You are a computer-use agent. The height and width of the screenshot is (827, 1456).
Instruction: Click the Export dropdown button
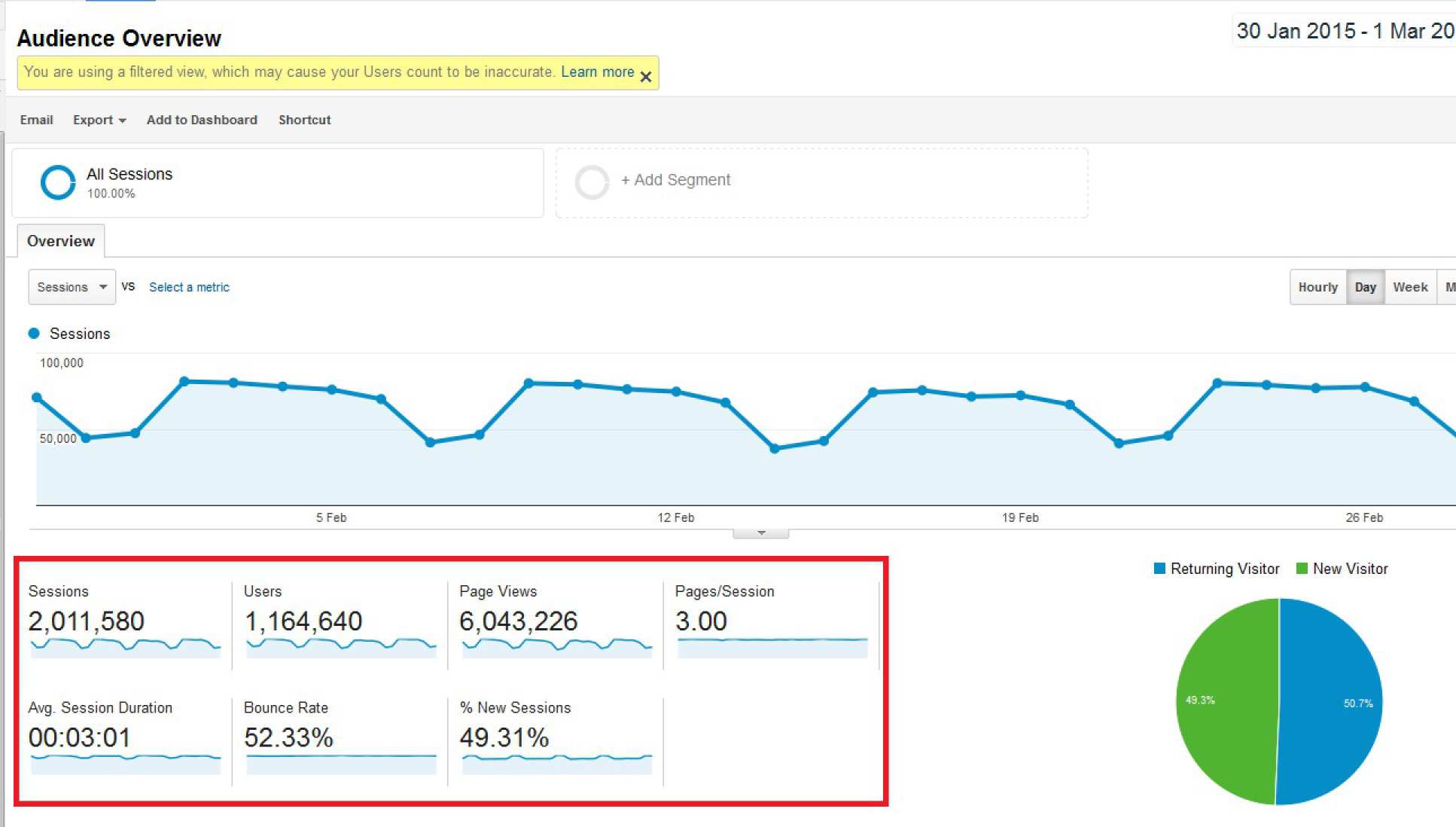(97, 120)
